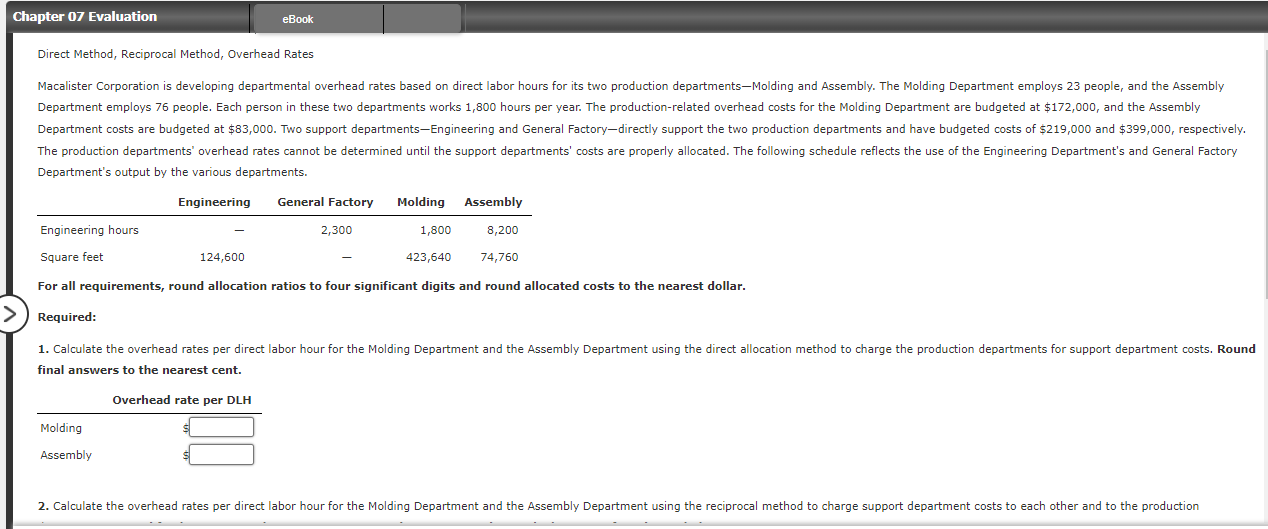1268x529 pixels.
Task: Click the Engineering hours row label
Action: (x=90, y=230)
